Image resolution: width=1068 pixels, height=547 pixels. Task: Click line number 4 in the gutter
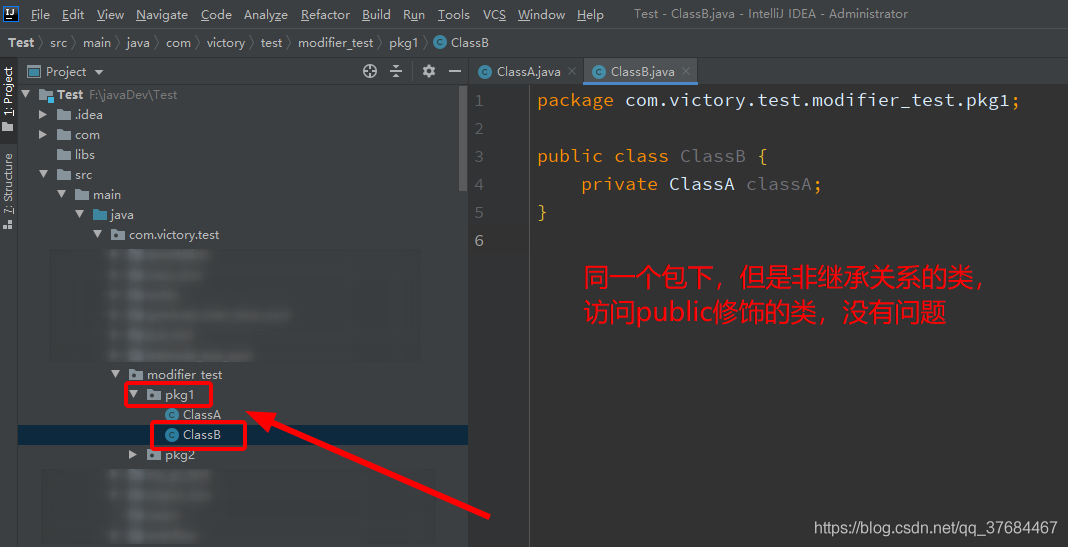click(x=480, y=184)
